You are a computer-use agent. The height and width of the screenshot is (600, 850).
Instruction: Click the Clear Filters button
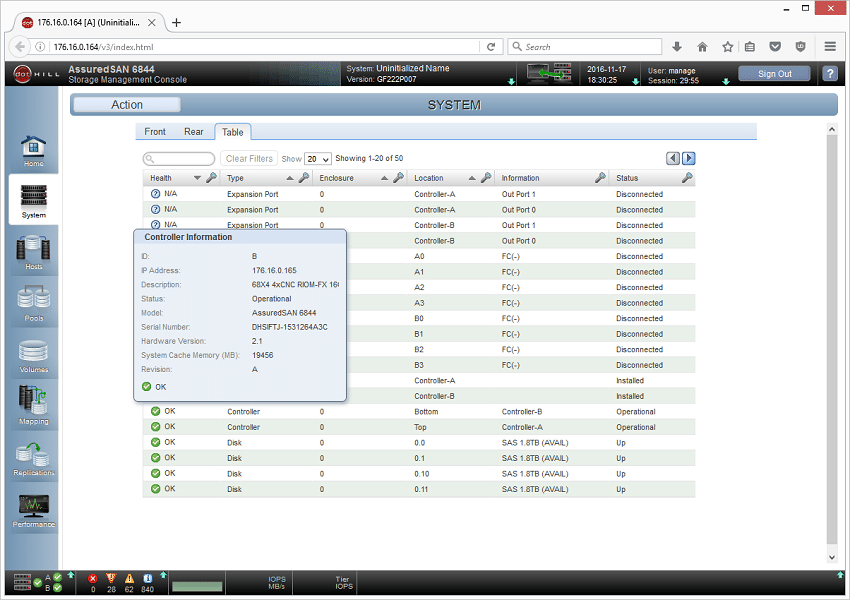pyautogui.click(x=249, y=158)
